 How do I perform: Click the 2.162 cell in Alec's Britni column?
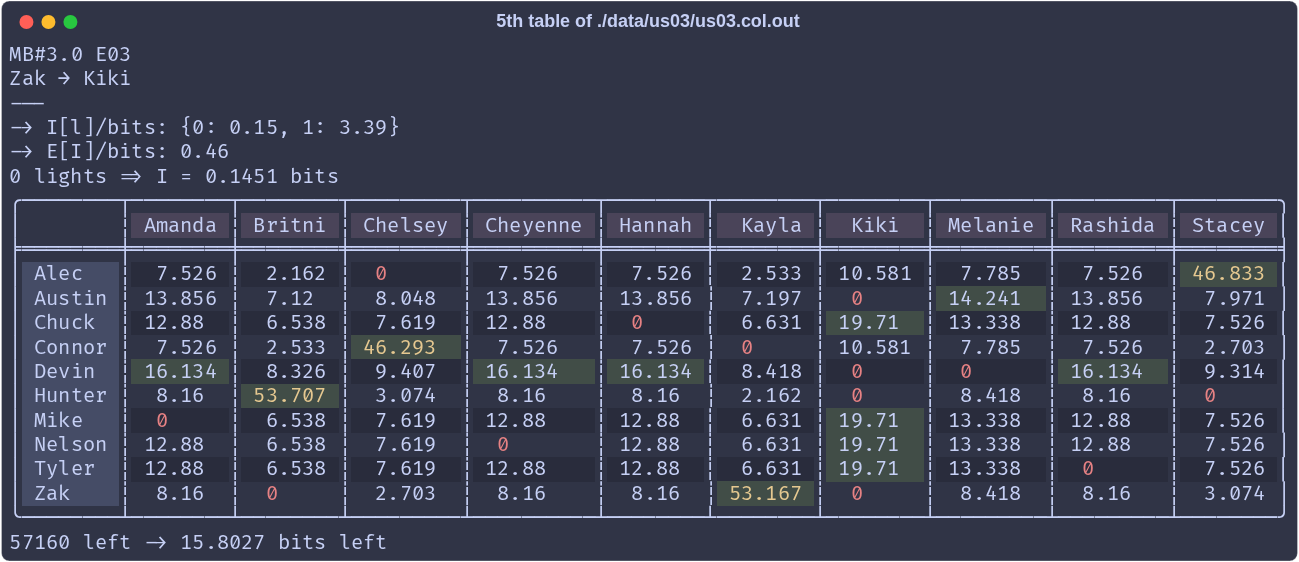click(x=290, y=274)
